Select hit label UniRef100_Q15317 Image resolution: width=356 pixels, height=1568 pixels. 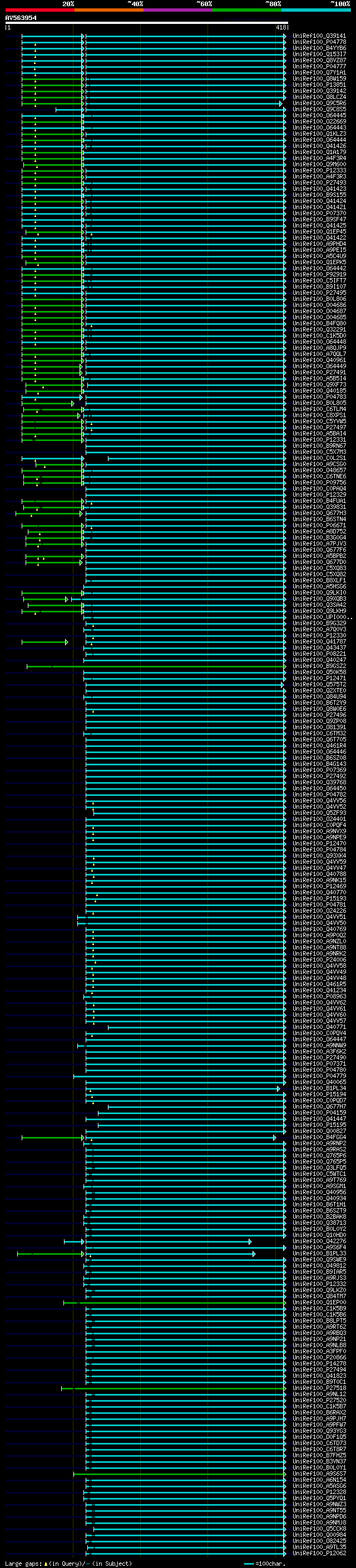(x=319, y=54)
